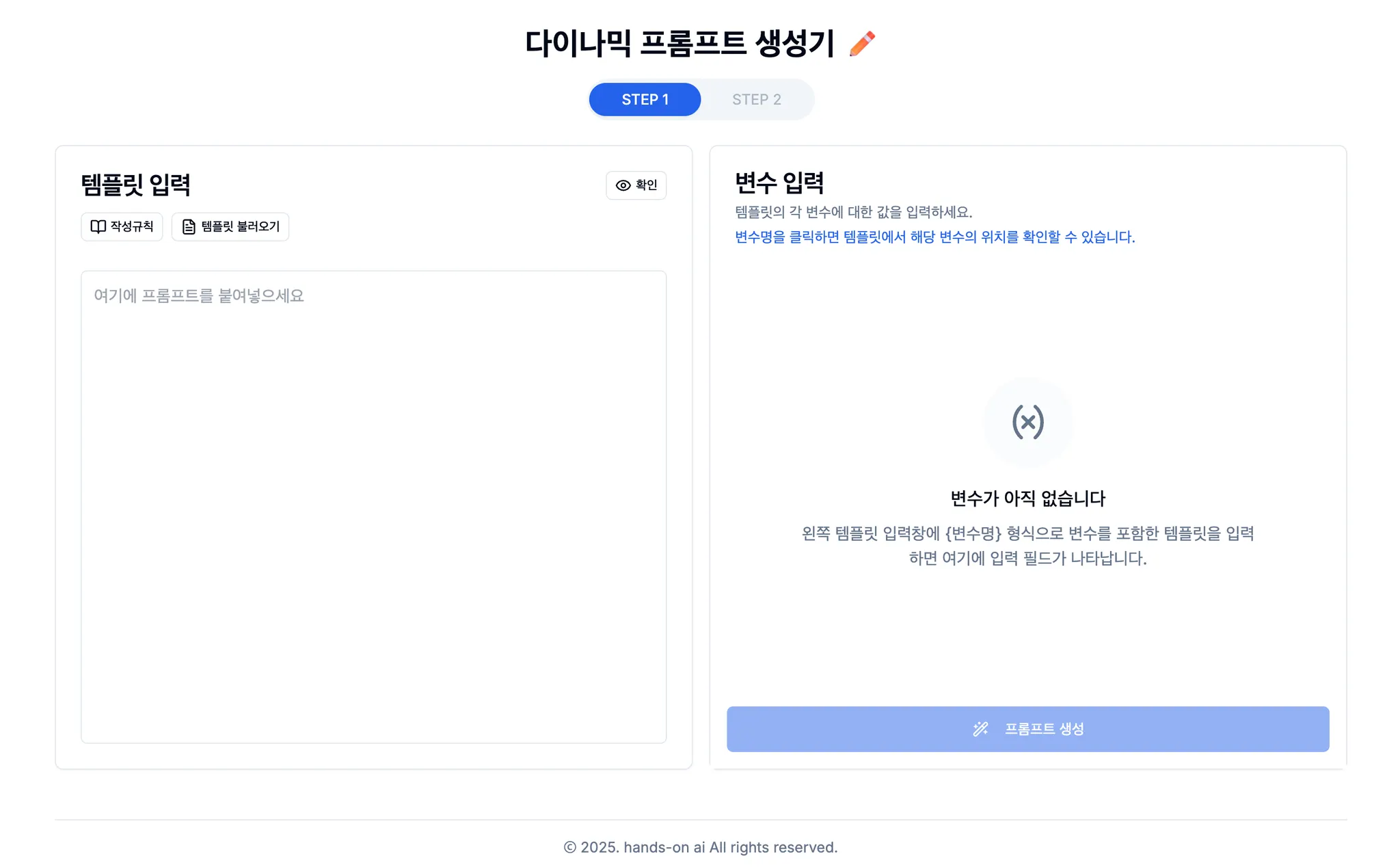Viewport: 1400px width, 867px height.
Task: Click the 변수 입력 panel heading
Action: pyautogui.click(x=779, y=183)
